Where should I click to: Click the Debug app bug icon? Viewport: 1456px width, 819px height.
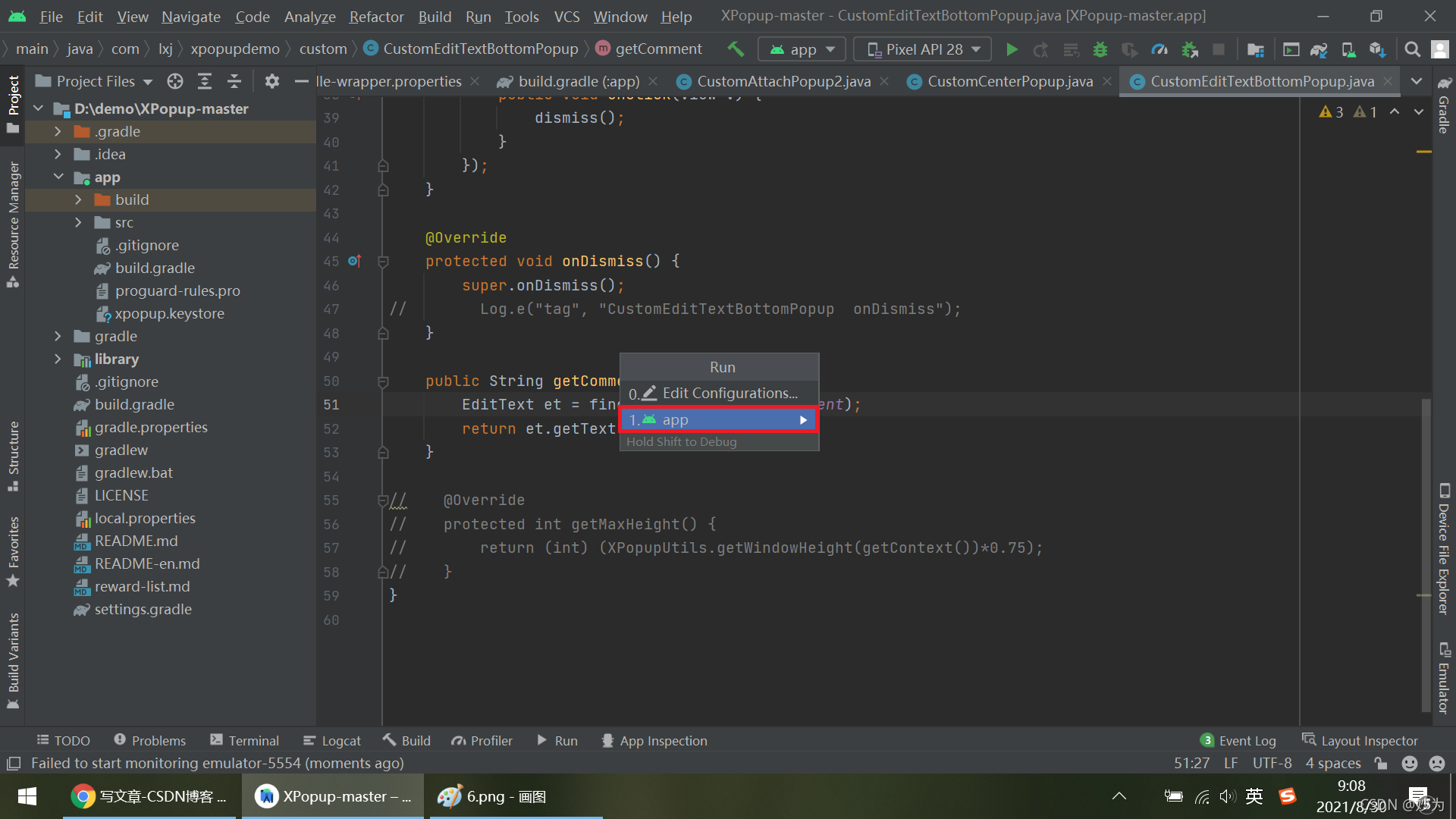tap(1100, 49)
